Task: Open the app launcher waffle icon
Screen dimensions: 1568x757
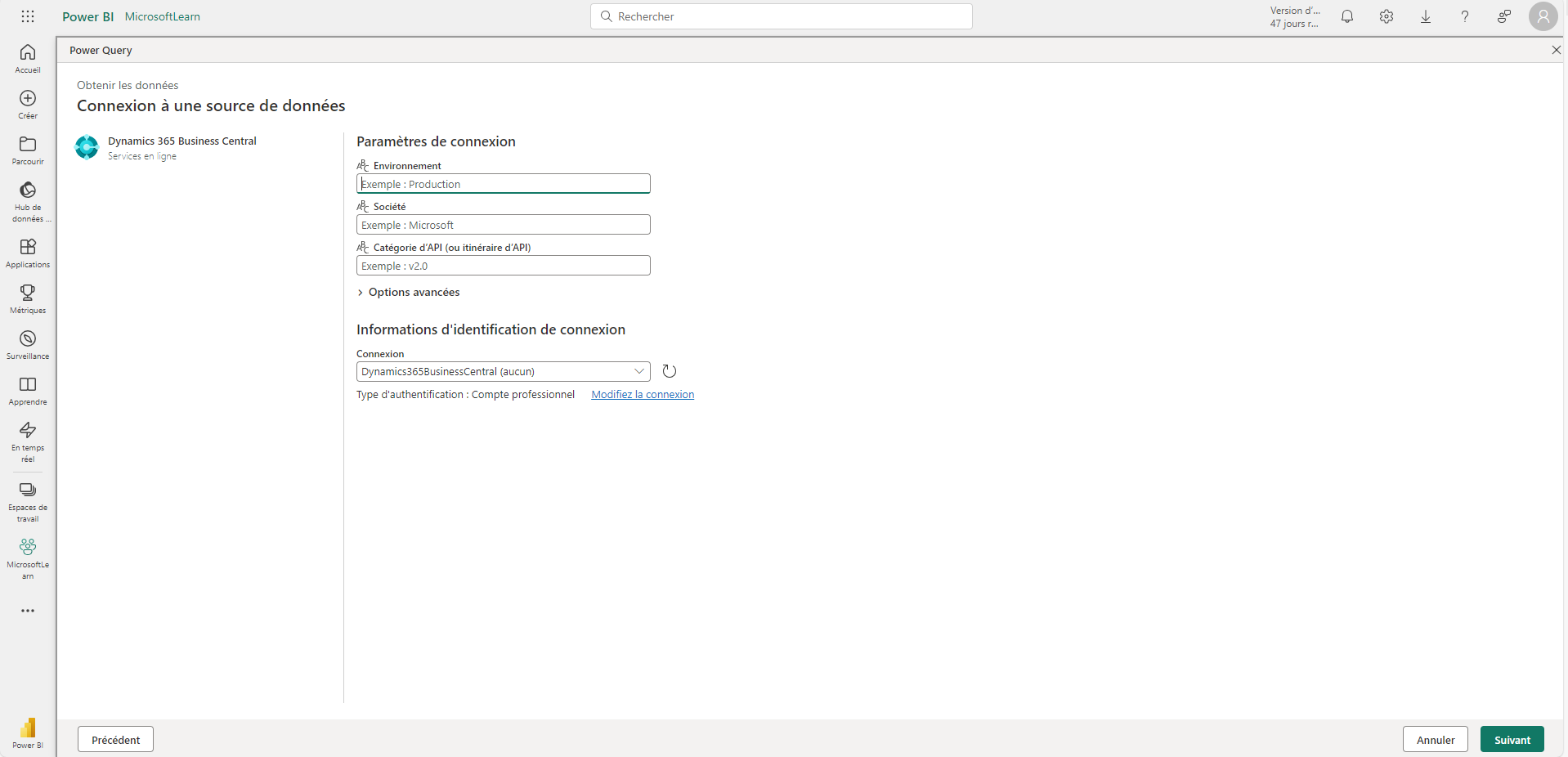Action: (28, 16)
